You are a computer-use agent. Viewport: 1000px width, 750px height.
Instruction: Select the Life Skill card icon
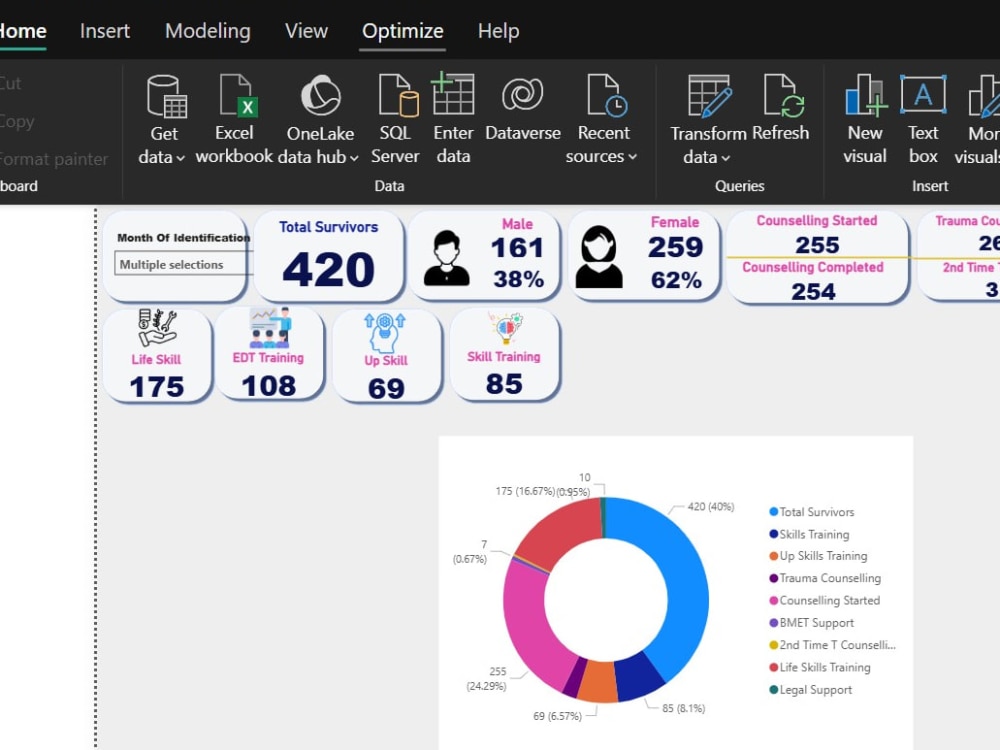[x=157, y=328]
